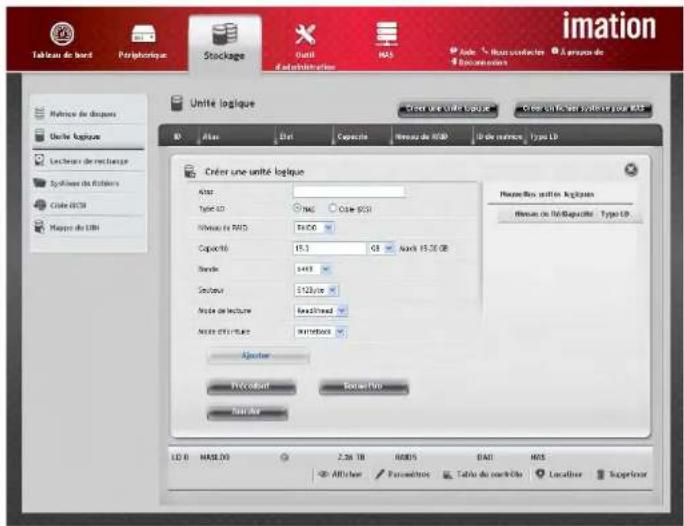684x526 pixels.
Task: Open the Outil d'administration tools icon
Action: (x=305, y=34)
